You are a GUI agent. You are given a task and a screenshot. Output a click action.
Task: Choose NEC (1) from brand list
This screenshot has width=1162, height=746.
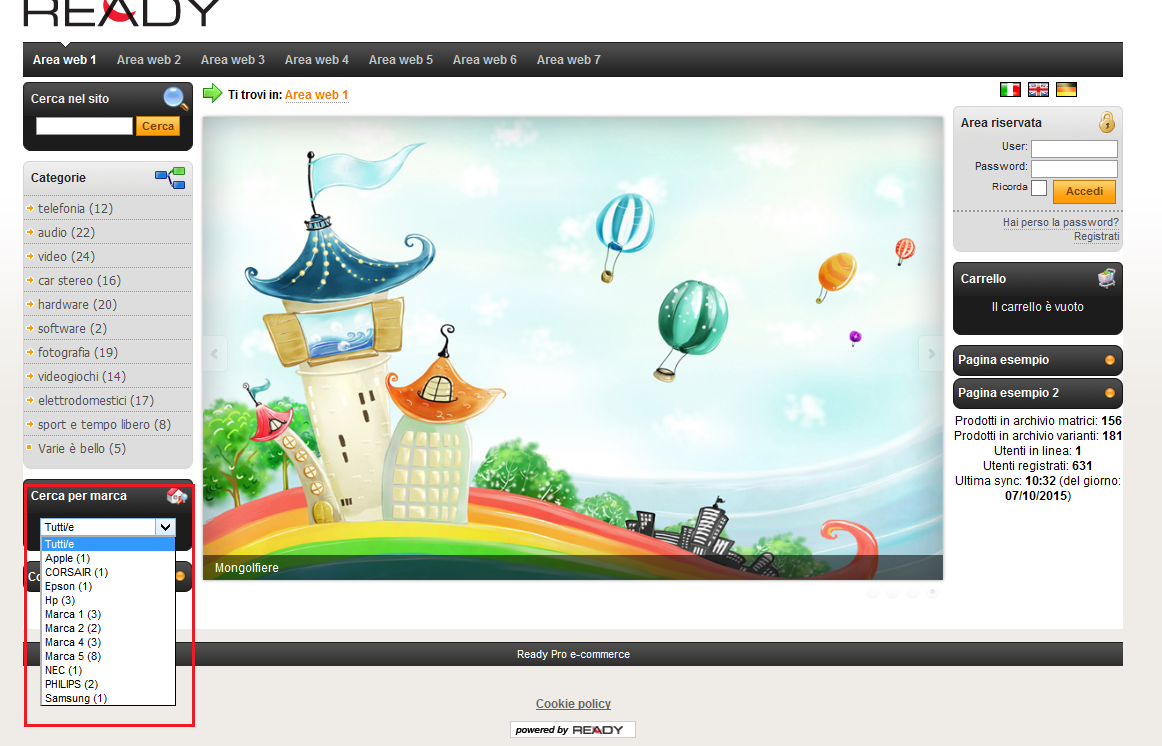108,670
